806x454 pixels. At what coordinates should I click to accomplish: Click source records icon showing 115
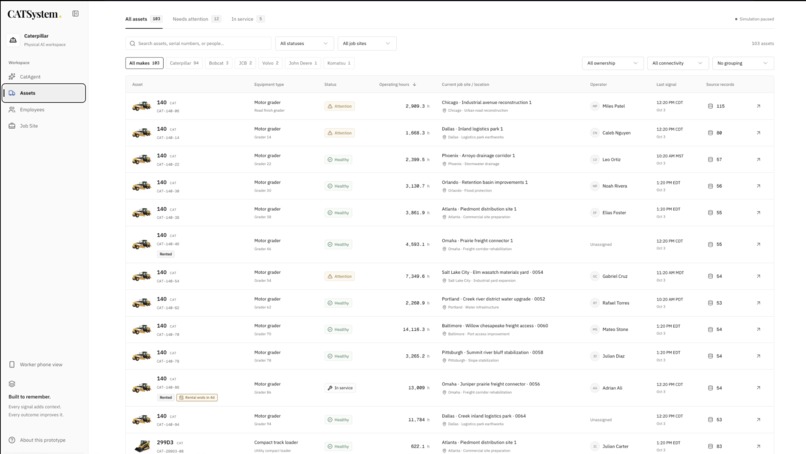pos(710,106)
